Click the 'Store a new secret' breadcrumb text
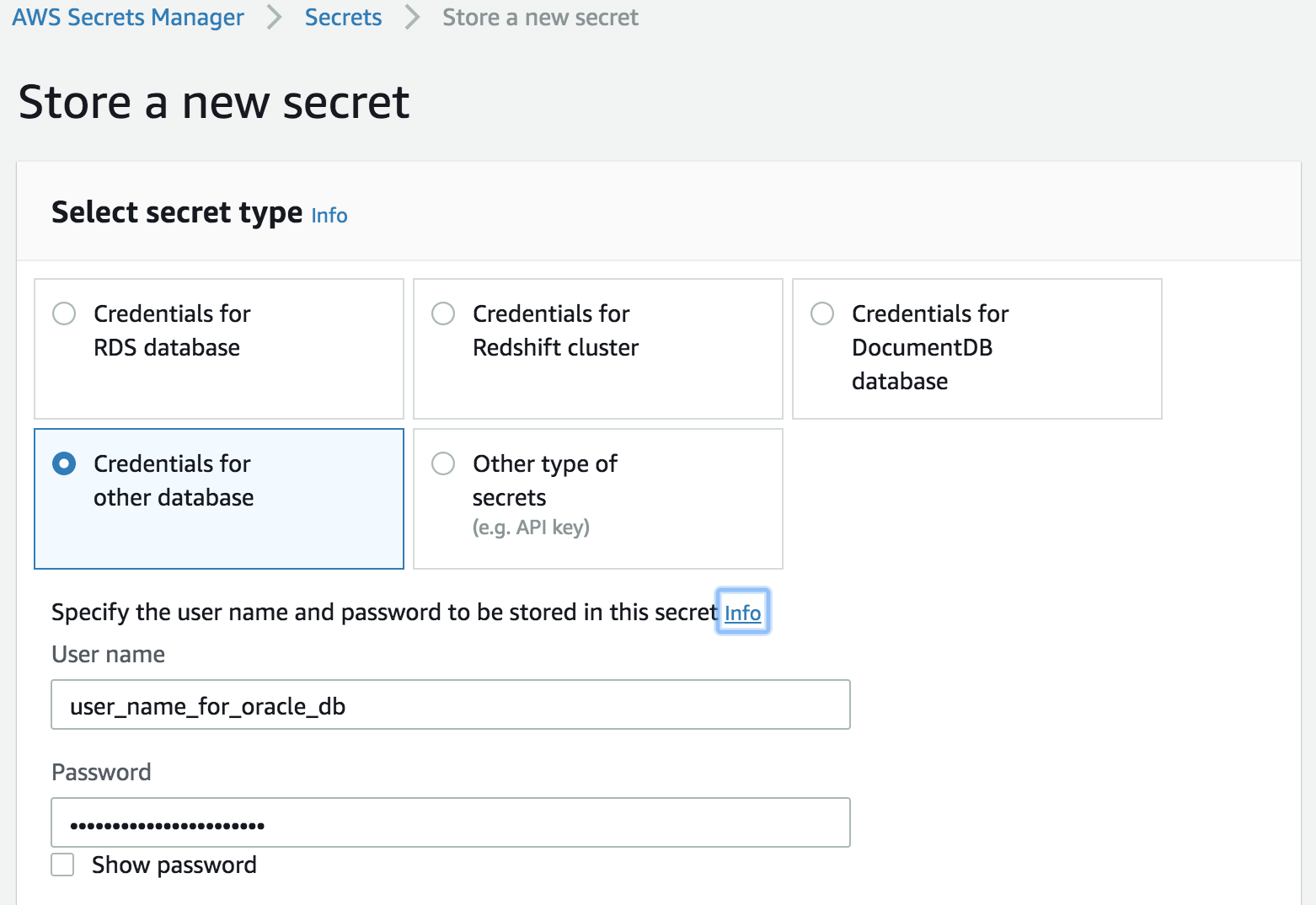 (x=540, y=18)
